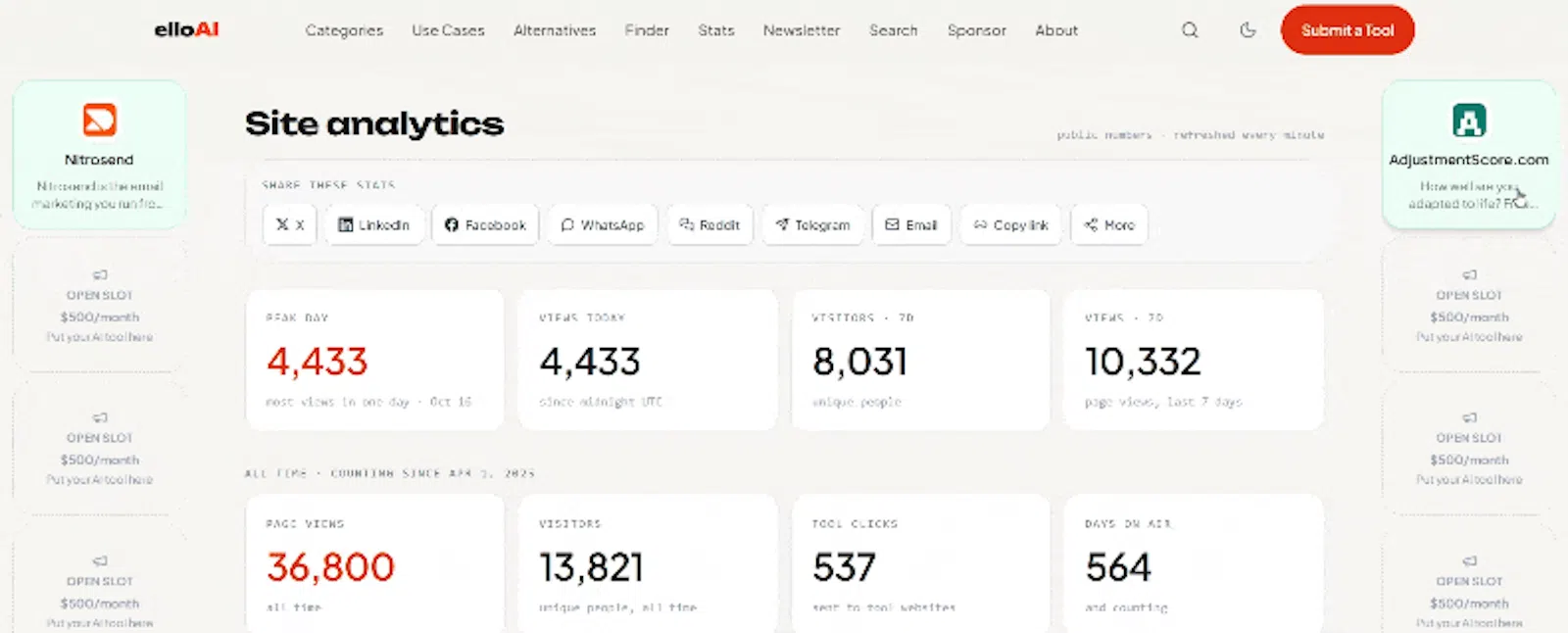Open the AdjustmentScore.com sponsor card title
1568x633 pixels.
pos(1469,160)
